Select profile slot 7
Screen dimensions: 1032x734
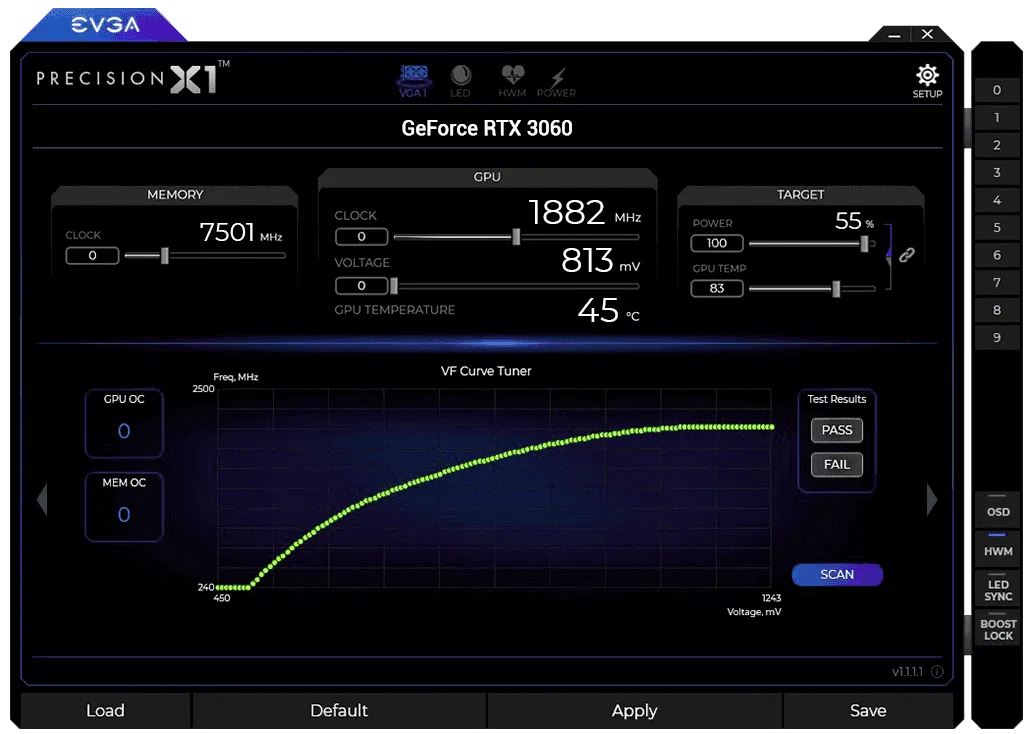click(996, 283)
